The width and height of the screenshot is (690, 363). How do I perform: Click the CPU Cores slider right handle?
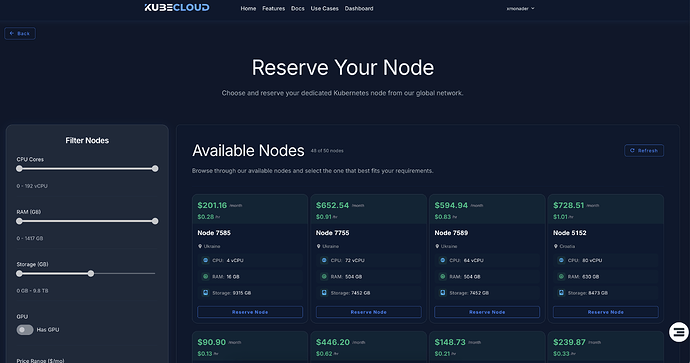coord(155,169)
